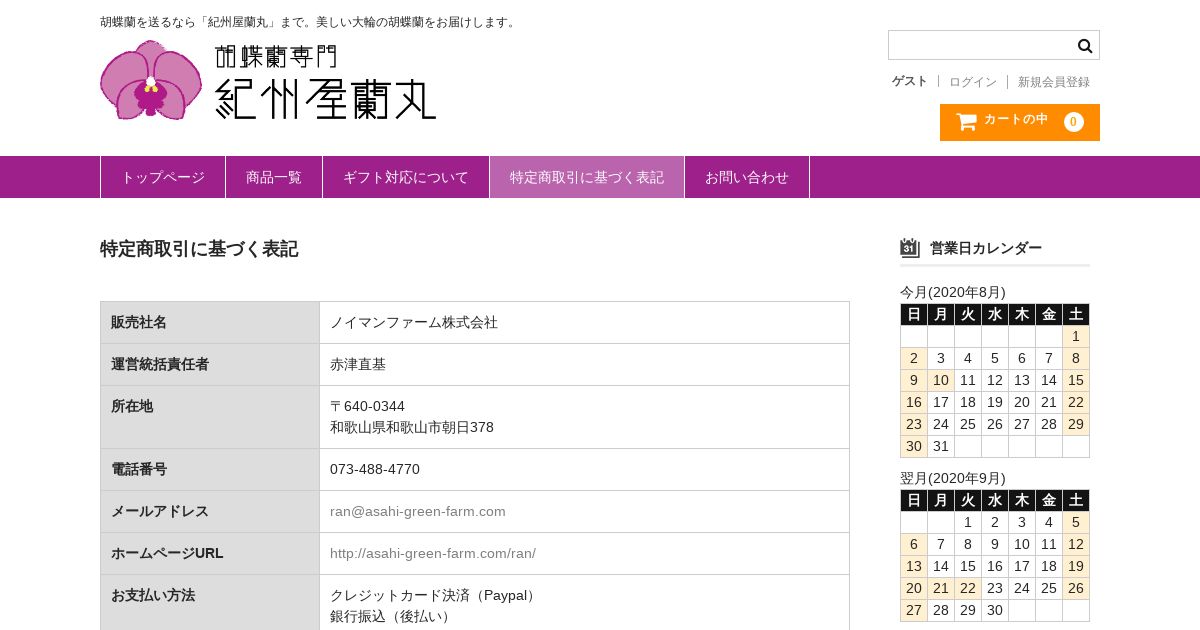
Task: Click the postal code 〒640-0344
Action: click(x=367, y=406)
